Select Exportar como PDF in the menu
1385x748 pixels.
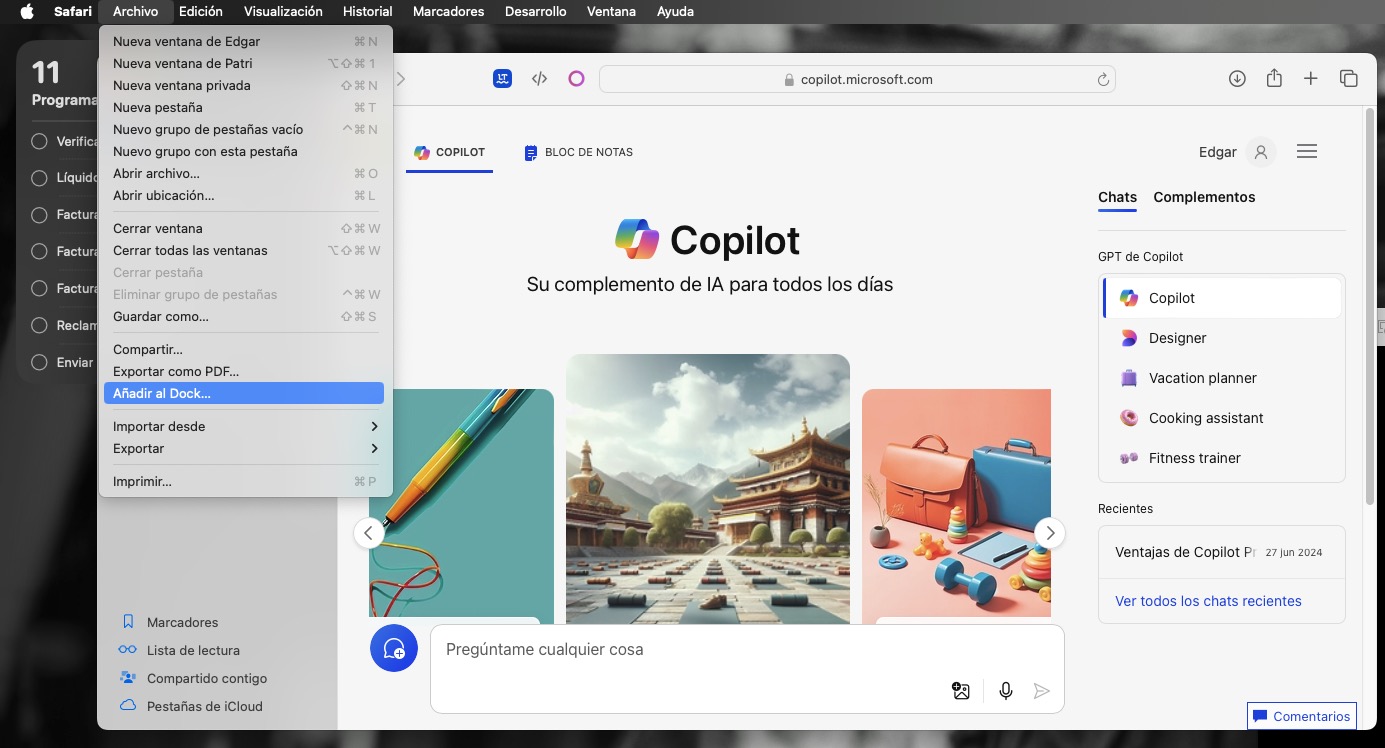click(x=174, y=371)
